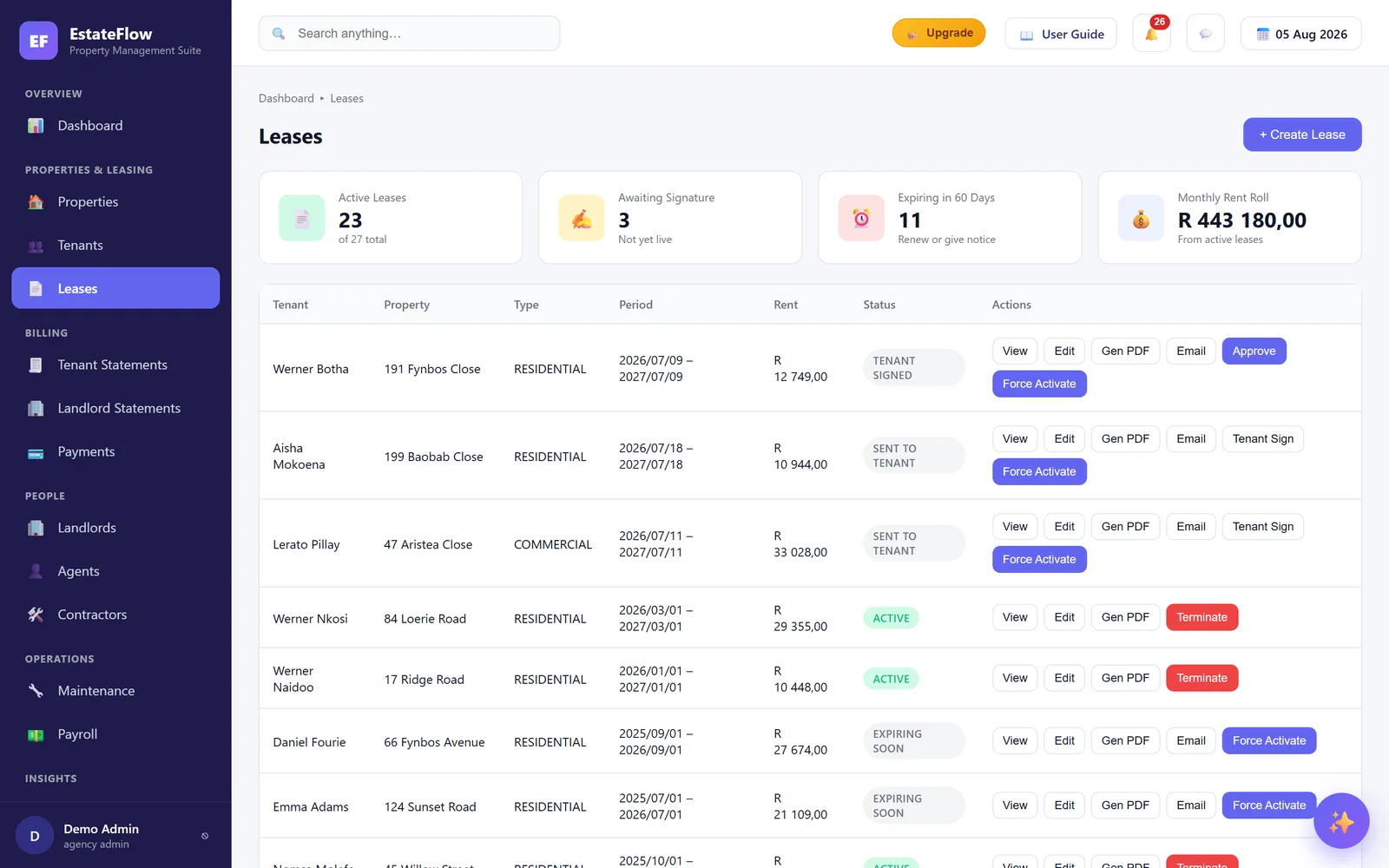Click Tenant Sign for Aisha Mokoena
Image resolution: width=1389 pixels, height=868 pixels.
1263,439
